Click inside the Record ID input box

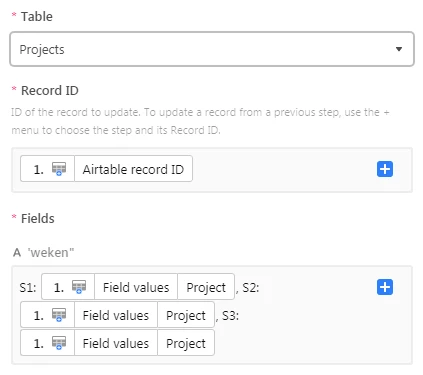click(212, 170)
